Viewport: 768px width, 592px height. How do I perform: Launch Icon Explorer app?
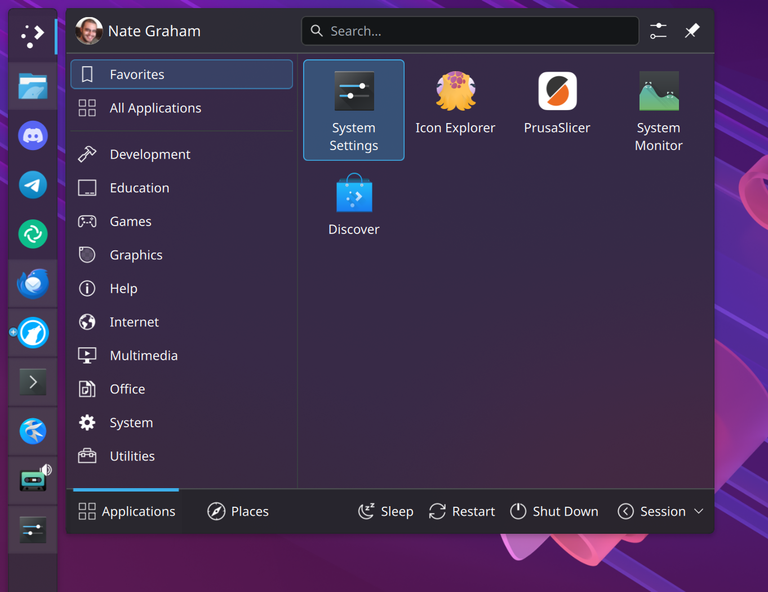point(455,103)
